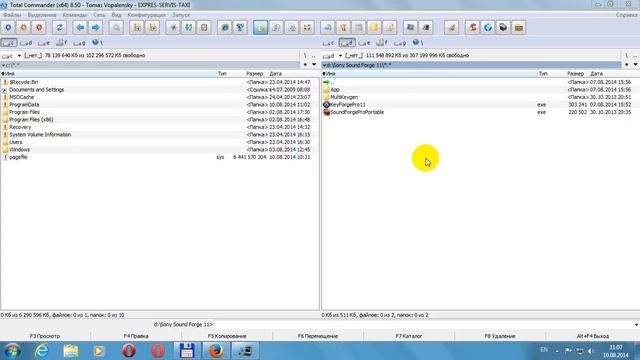The height and width of the screenshot is (360, 640).
Task: Go forward with the blue right arrow
Action: [96, 27]
